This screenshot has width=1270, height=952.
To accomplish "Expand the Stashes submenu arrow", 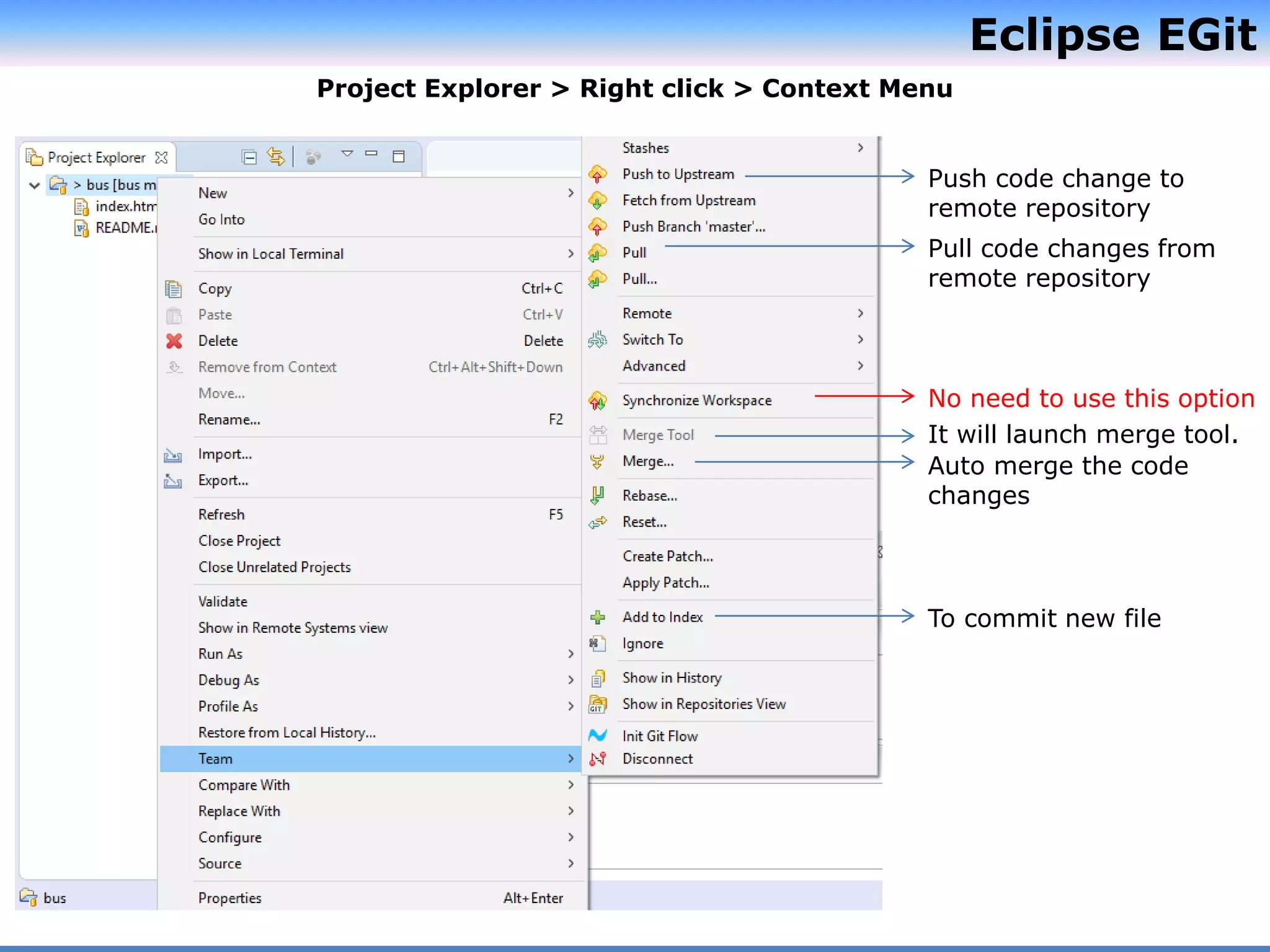I will (860, 148).
